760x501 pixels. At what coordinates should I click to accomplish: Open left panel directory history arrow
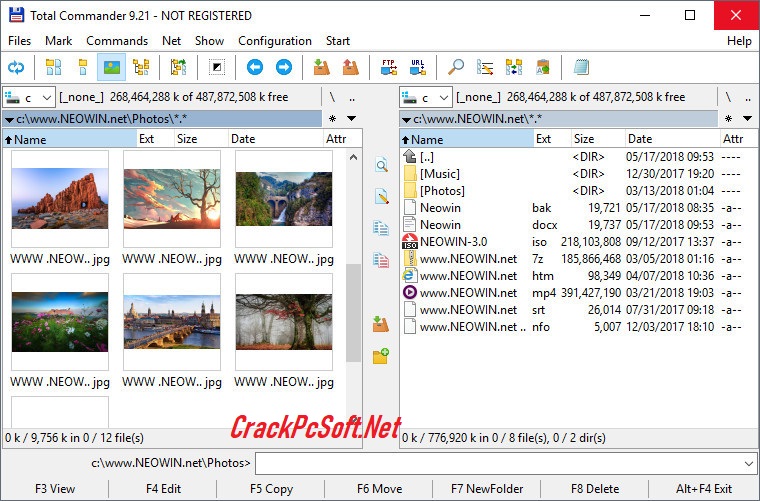tap(352, 118)
